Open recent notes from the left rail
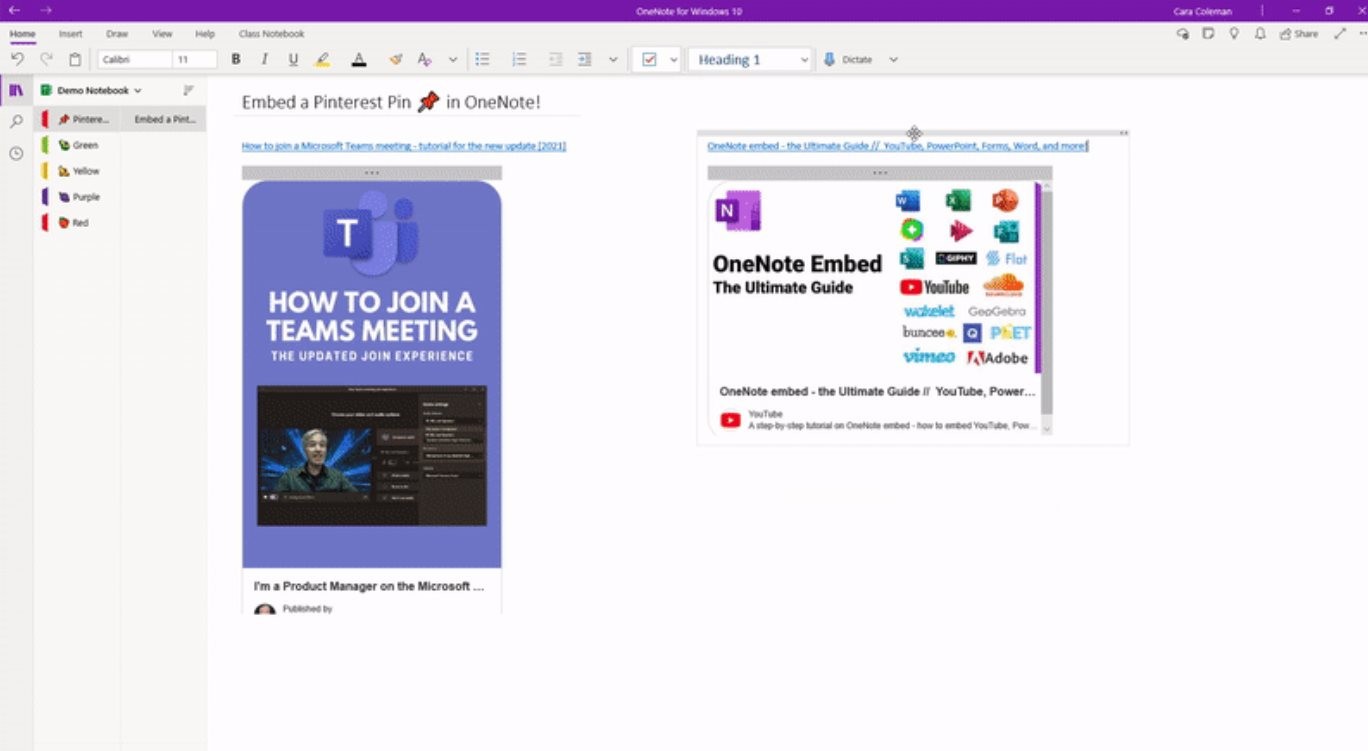Image resolution: width=1368 pixels, height=751 pixels. tap(16, 154)
